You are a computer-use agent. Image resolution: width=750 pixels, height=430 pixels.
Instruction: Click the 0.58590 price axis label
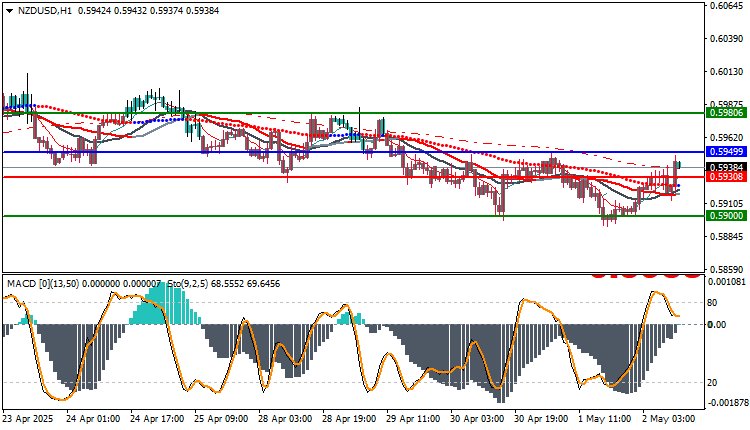pyautogui.click(x=727, y=270)
